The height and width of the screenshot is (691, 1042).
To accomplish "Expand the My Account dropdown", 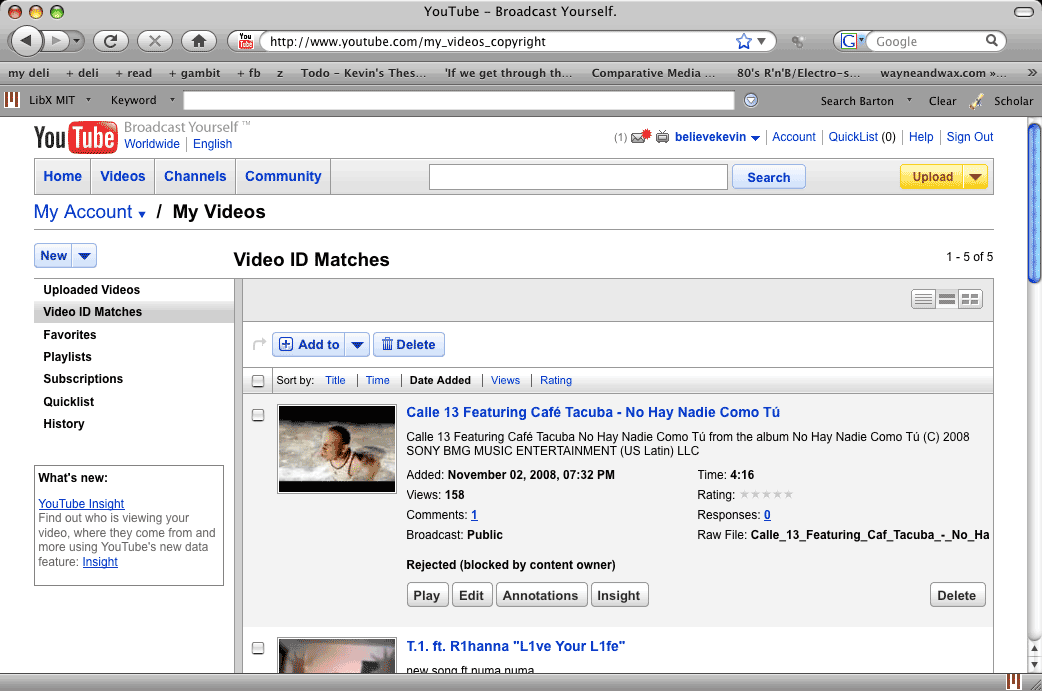I will [142, 214].
